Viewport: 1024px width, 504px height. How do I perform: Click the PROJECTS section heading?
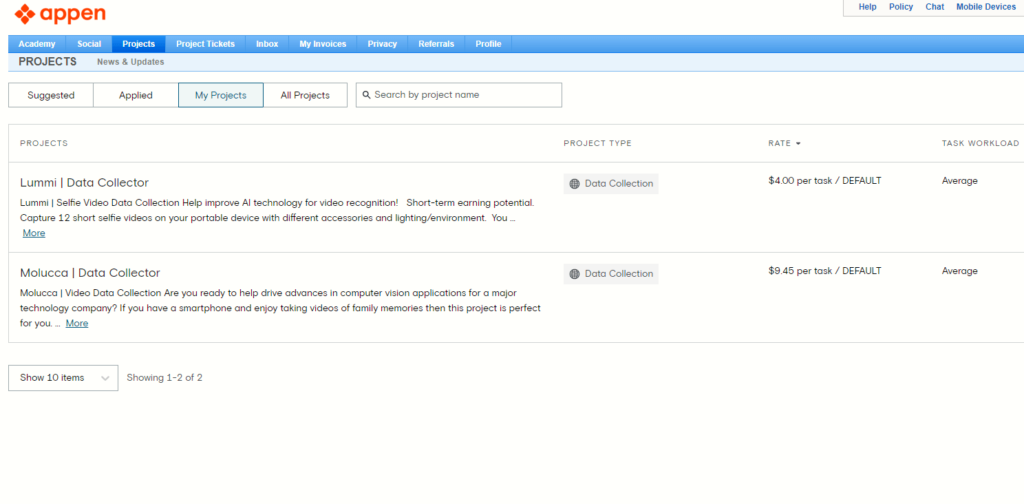[x=48, y=62]
